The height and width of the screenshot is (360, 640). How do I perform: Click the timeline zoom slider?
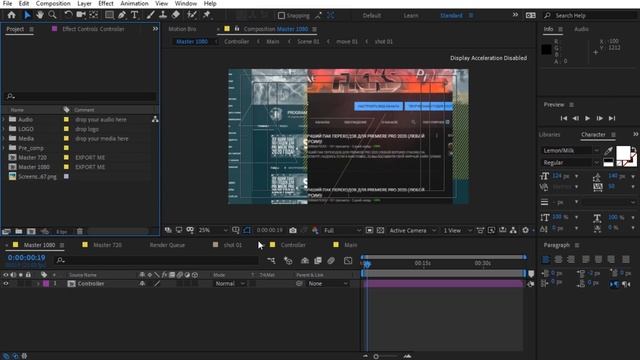pos(386,356)
